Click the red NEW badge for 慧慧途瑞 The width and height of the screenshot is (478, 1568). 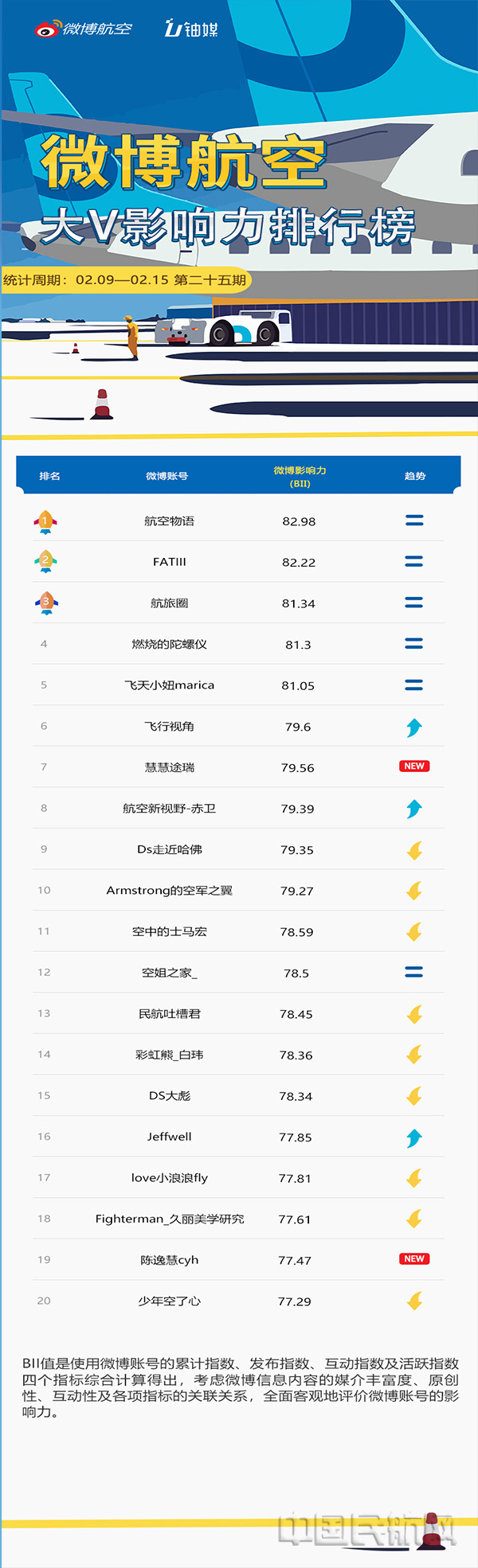coord(414,766)
